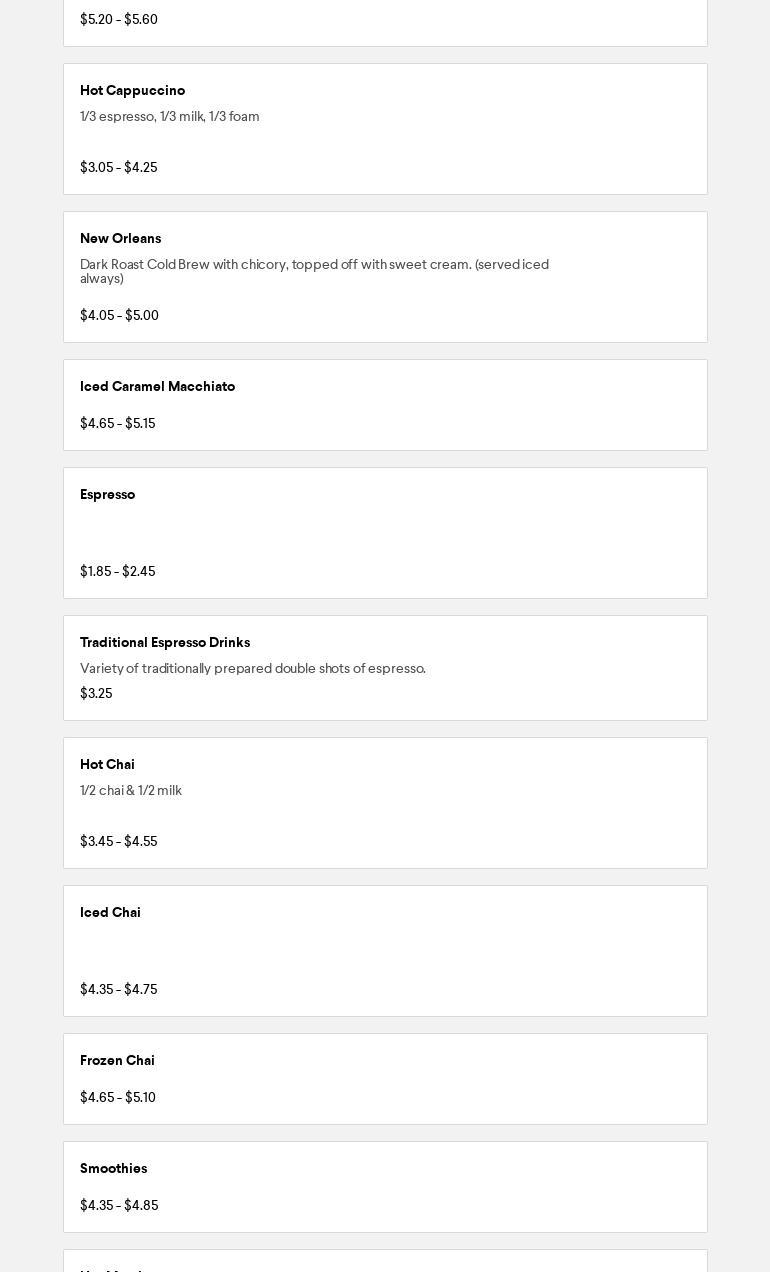Image resolution: width=770 pixels, height=1272 pixels.
Task: Select Traditional Espresso Drinks
Action: (x=165, y=642)
